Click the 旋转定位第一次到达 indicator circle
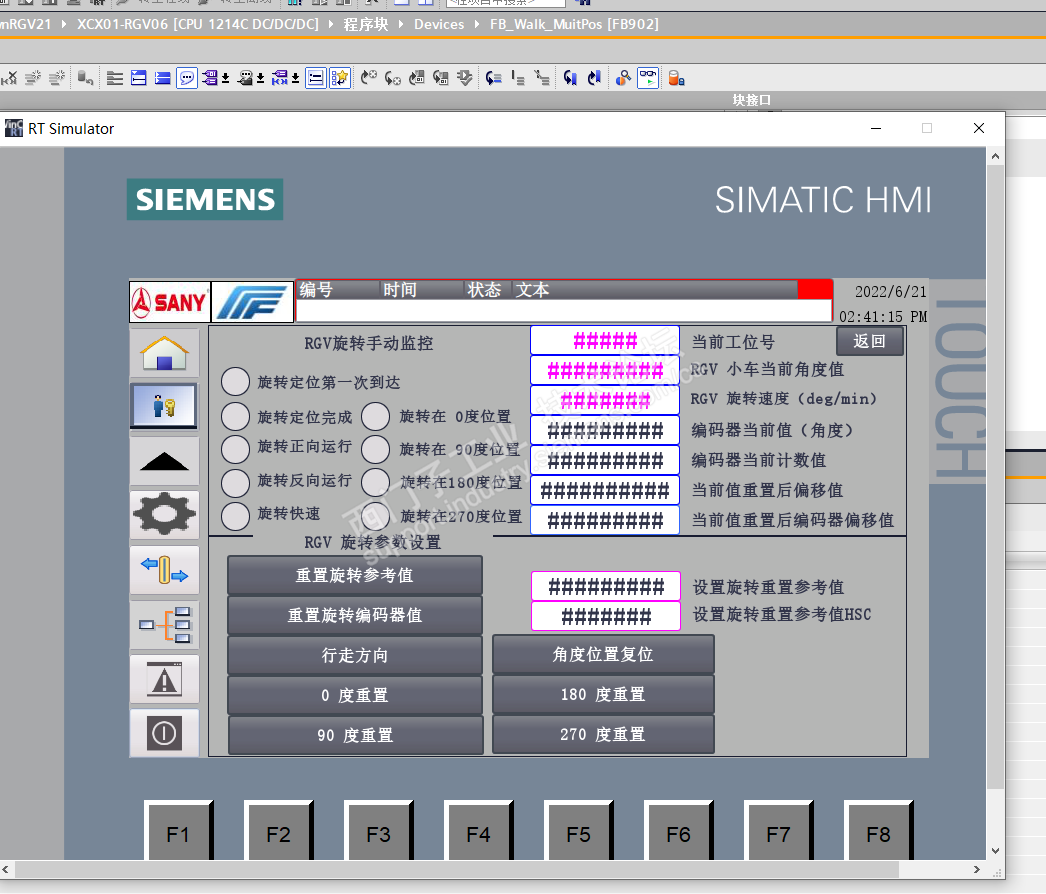This screenshot has width=1046, height=894. tap(235, 382)
